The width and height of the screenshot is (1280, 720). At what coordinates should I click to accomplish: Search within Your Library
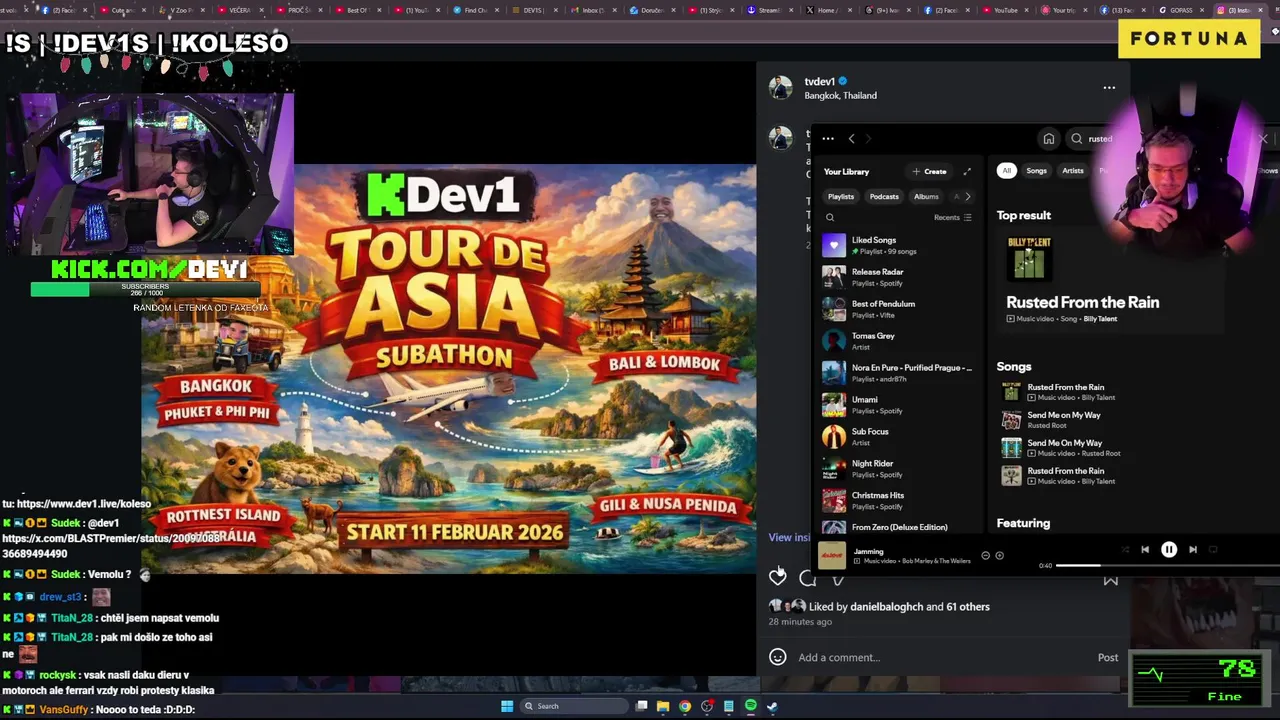pyautogui.click(x=829, y=217)
